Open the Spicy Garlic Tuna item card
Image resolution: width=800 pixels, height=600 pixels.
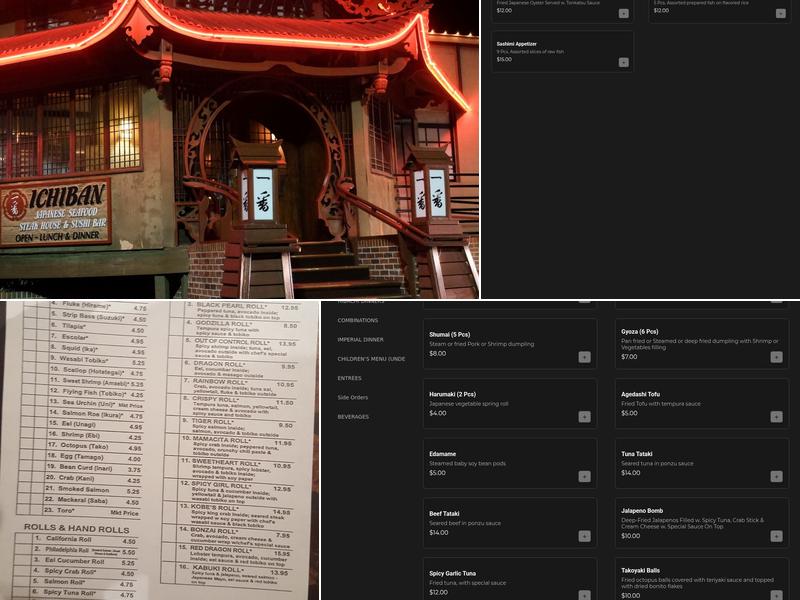508,580
